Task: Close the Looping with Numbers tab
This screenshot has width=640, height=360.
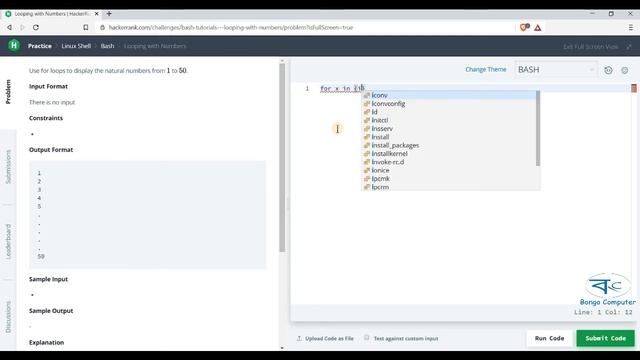Action: click(97, 13)
